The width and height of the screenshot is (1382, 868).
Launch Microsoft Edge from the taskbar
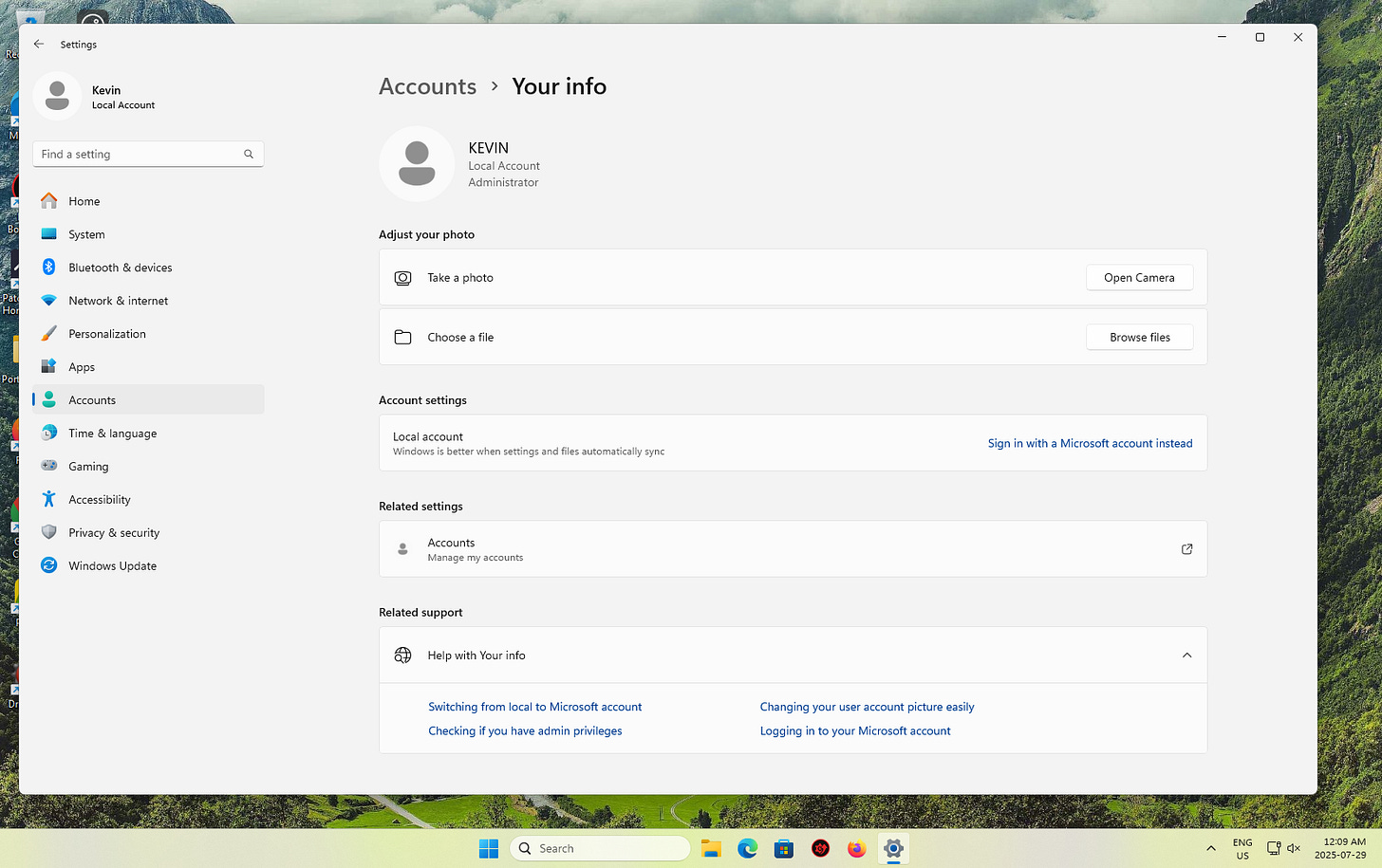coord(747,848)
